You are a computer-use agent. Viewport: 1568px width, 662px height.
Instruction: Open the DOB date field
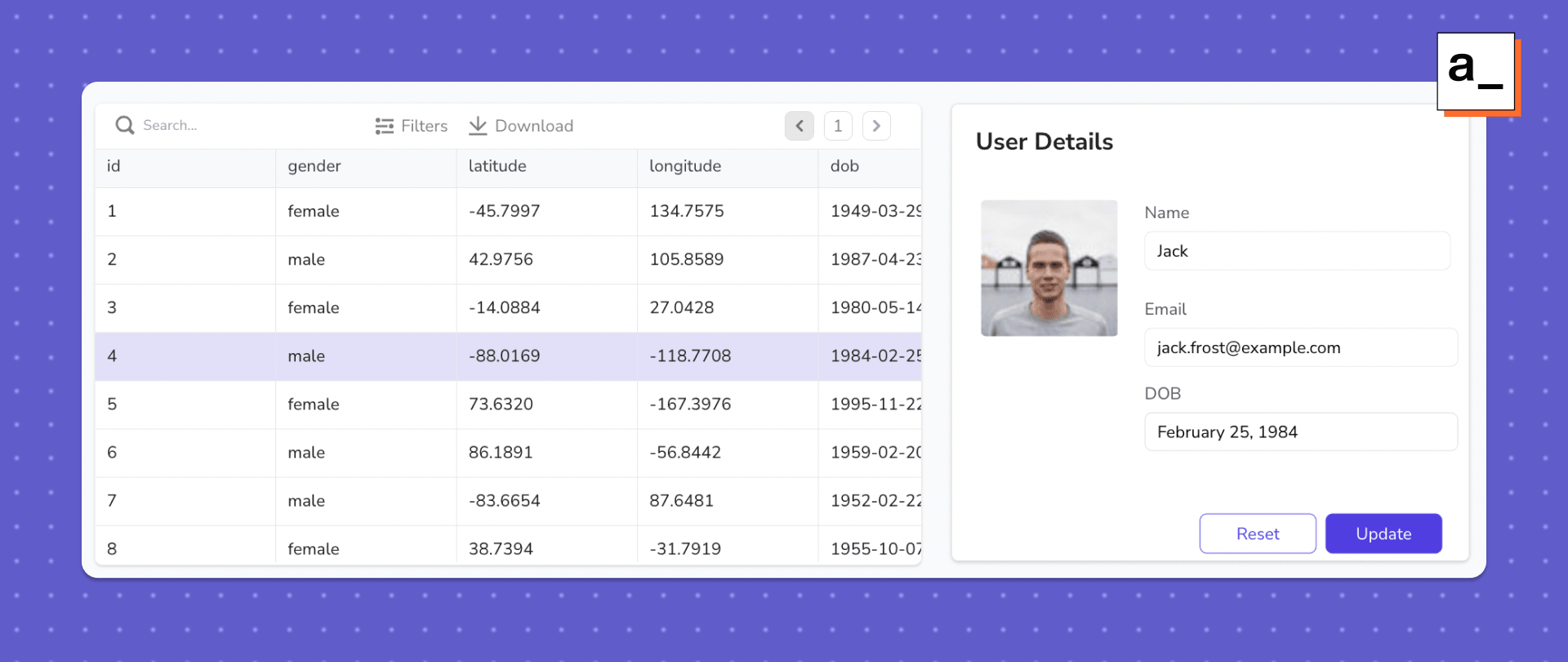[1300, 432]
